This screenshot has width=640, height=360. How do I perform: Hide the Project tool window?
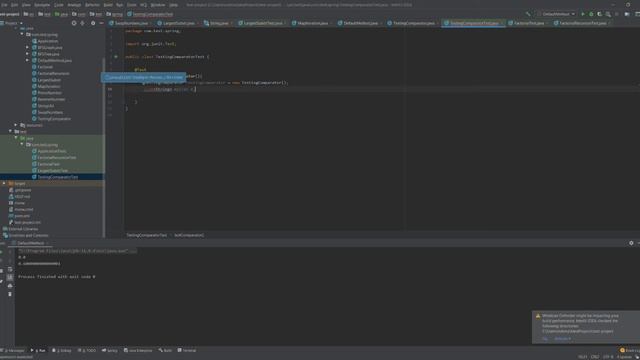pos(101,23)
